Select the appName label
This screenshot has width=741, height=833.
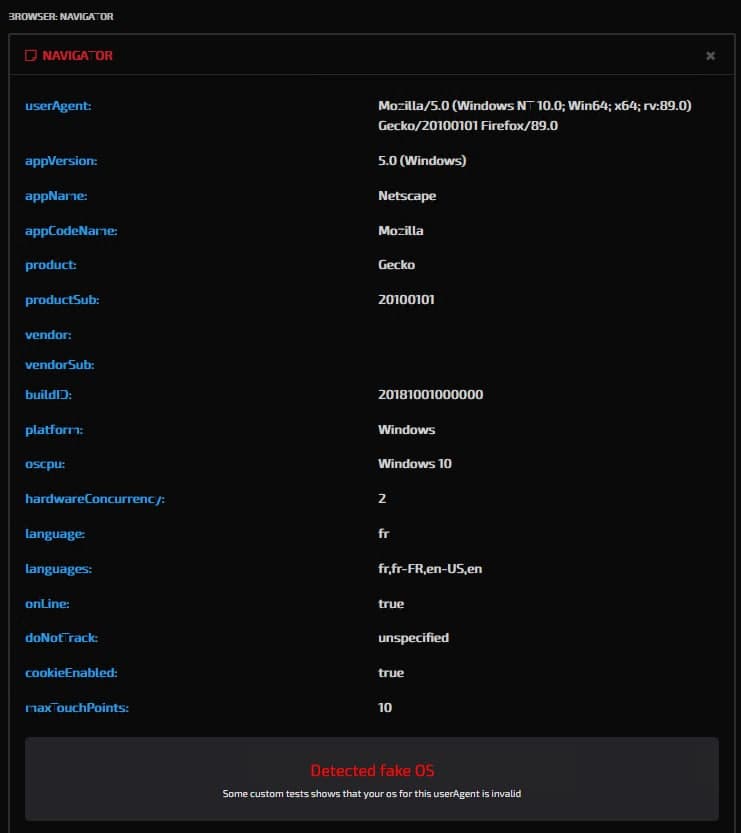(x=56, y=196)
